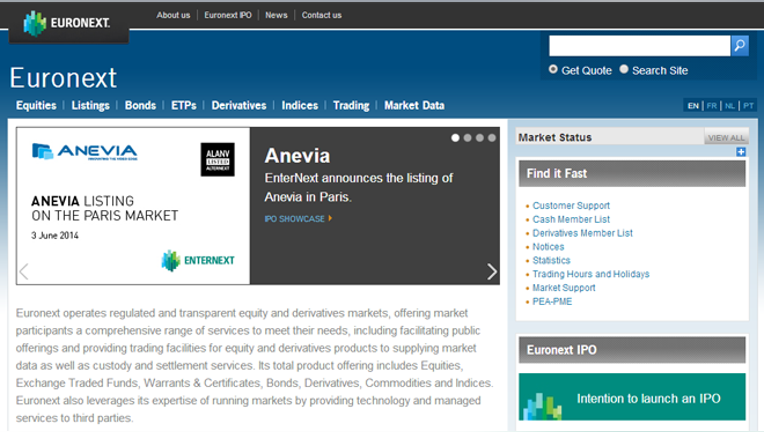Open the Indices menu

point(300,105)
